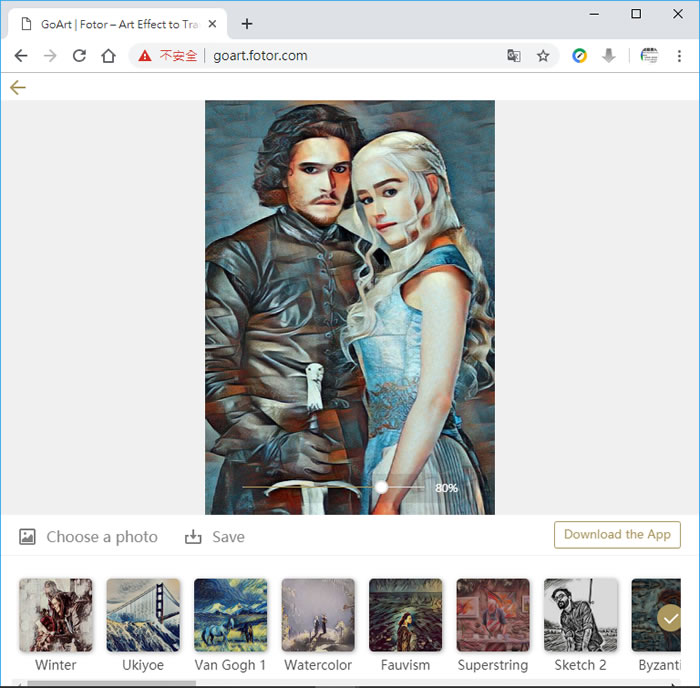The width and height of the screenshot is (700, 688).
Task: Apply the Watercolor art style
Action: pyautogui.click(x=318, y=615)
